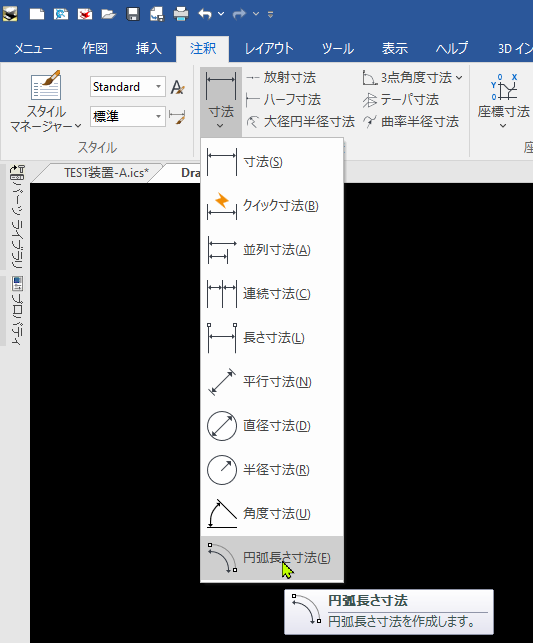Click the 3点角度寸法 tool
This screenshot has height=643, width=533.
(x=407, y=78)
